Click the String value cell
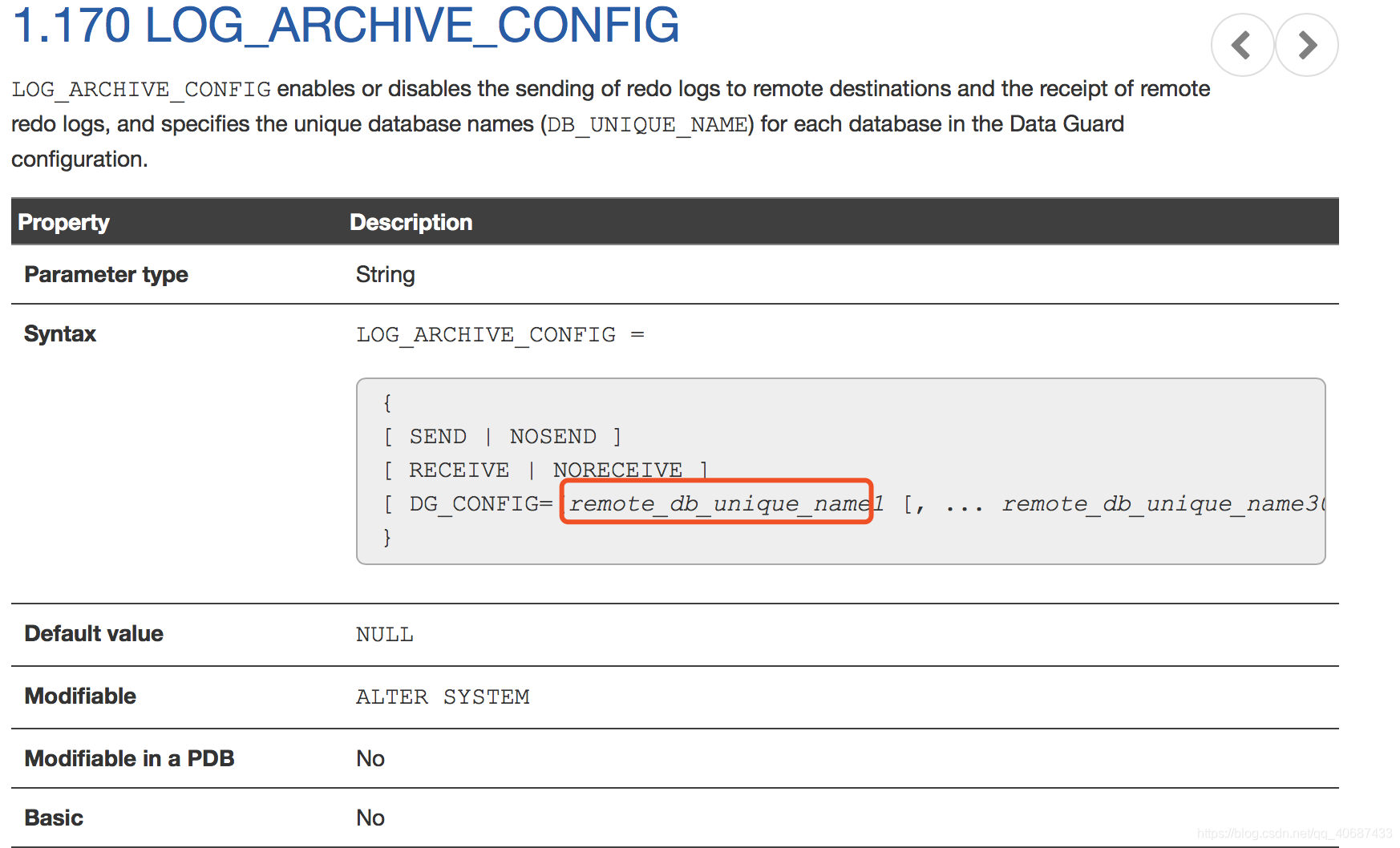This screenshot has width=1400, height=848. point(385,274)
